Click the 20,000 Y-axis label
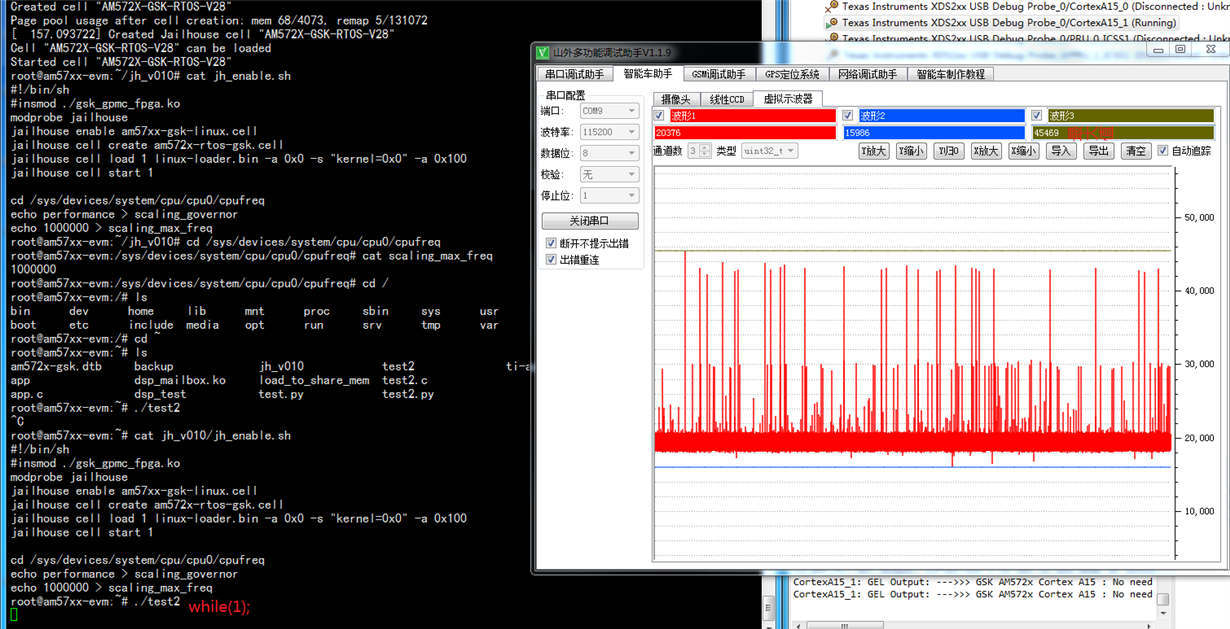The image size is (1230, 629). point(1198,438)
